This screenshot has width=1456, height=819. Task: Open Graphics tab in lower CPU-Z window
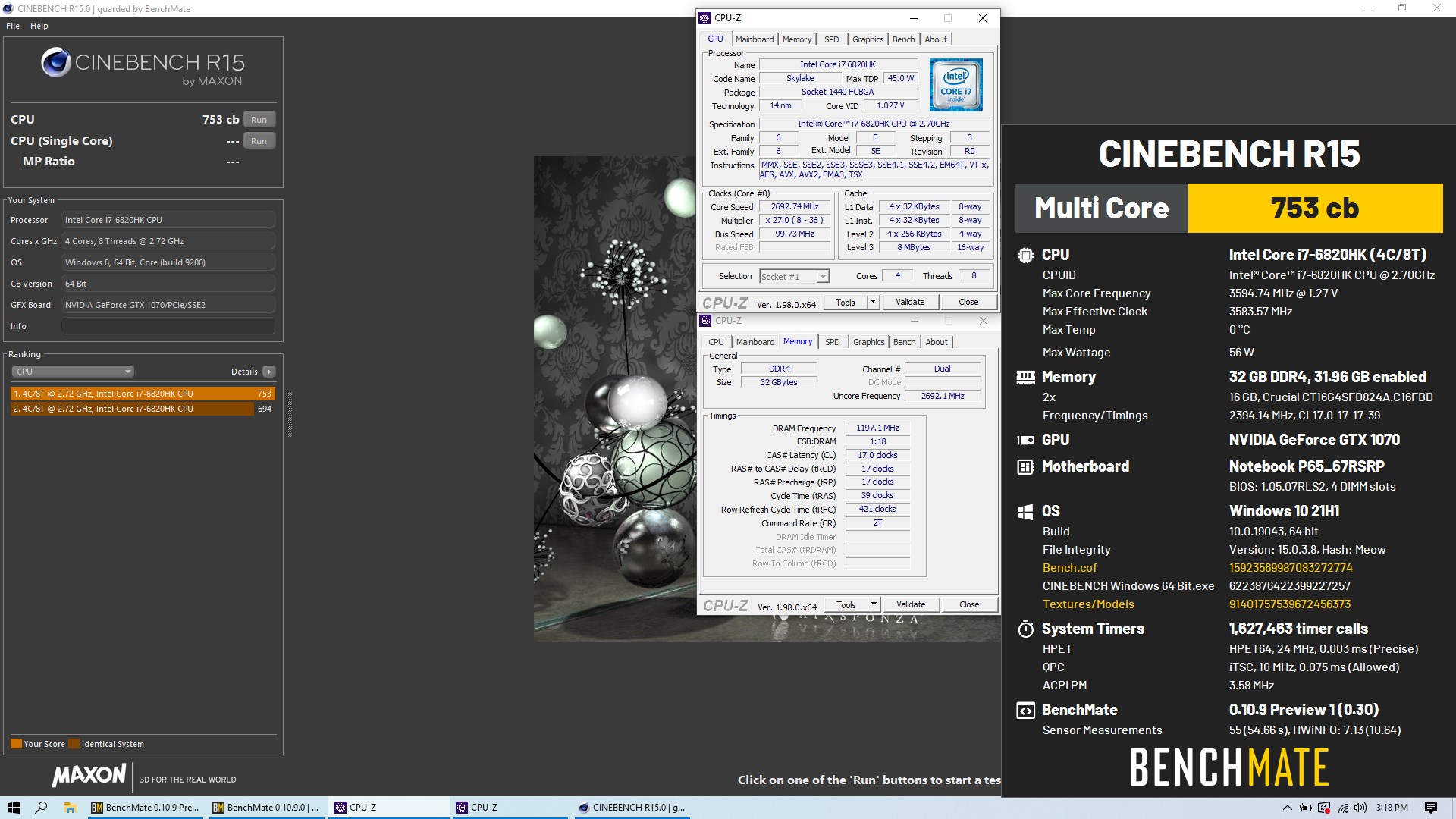[868, 342]
